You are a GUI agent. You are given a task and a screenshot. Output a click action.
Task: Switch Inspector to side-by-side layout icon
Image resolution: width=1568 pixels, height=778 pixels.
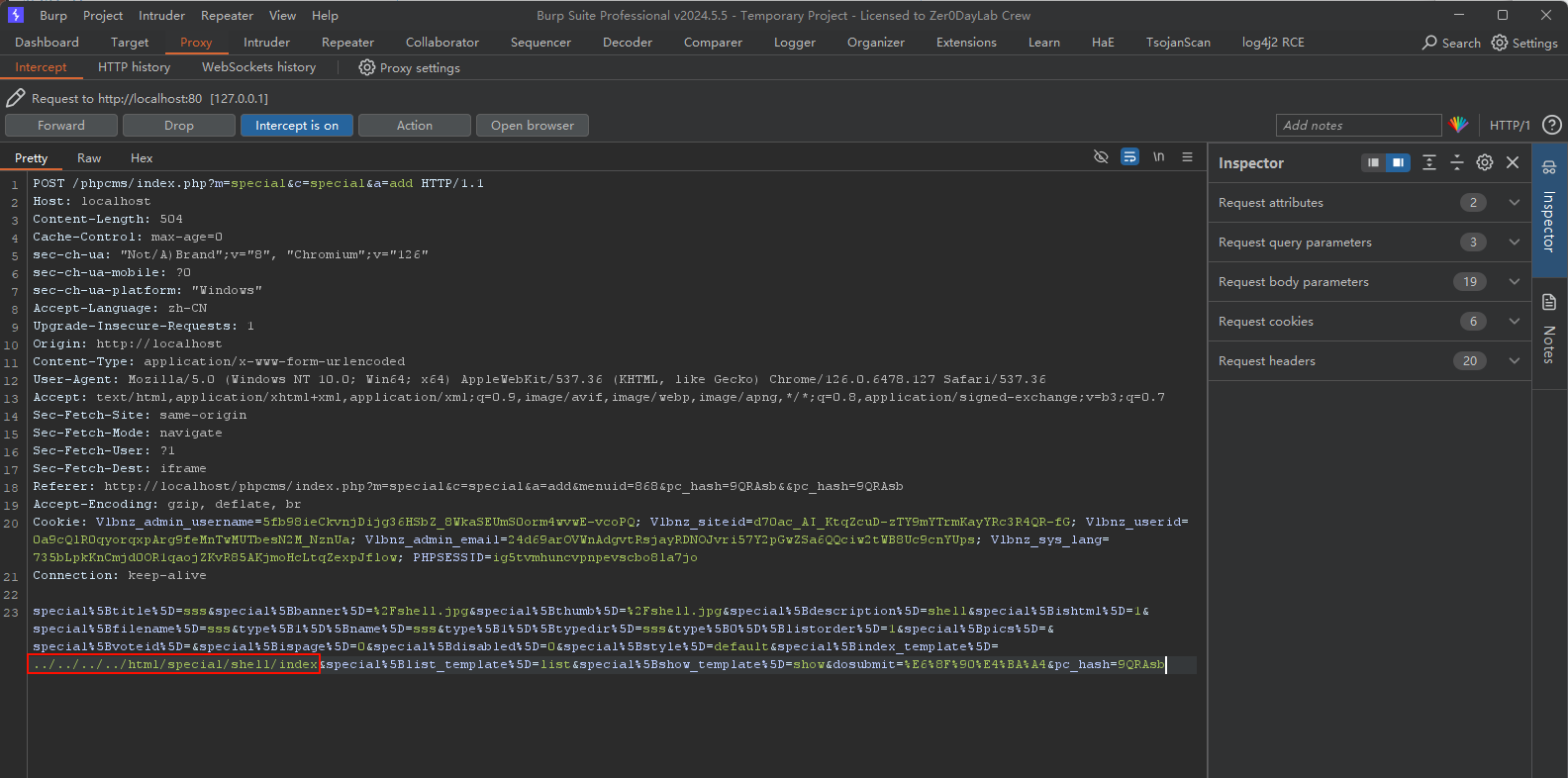pos(1373,162)
